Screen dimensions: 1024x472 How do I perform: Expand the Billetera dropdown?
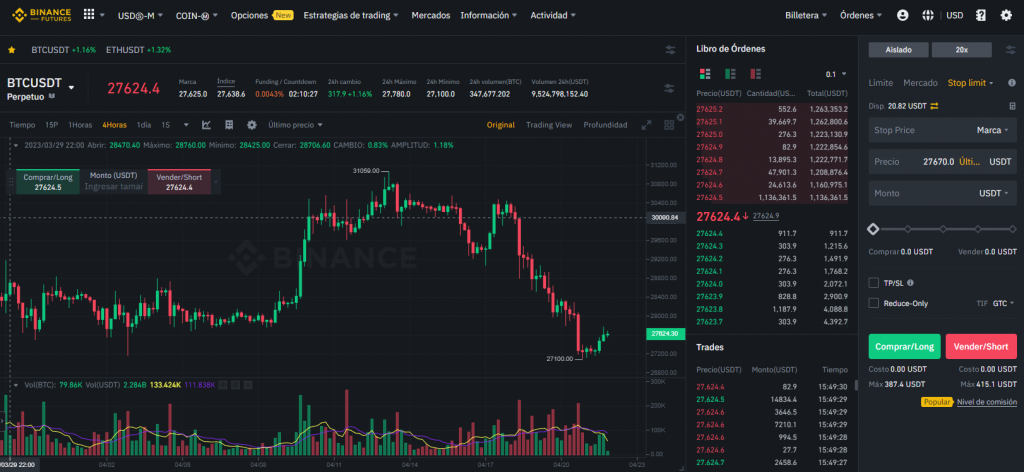tap(806, 15)
